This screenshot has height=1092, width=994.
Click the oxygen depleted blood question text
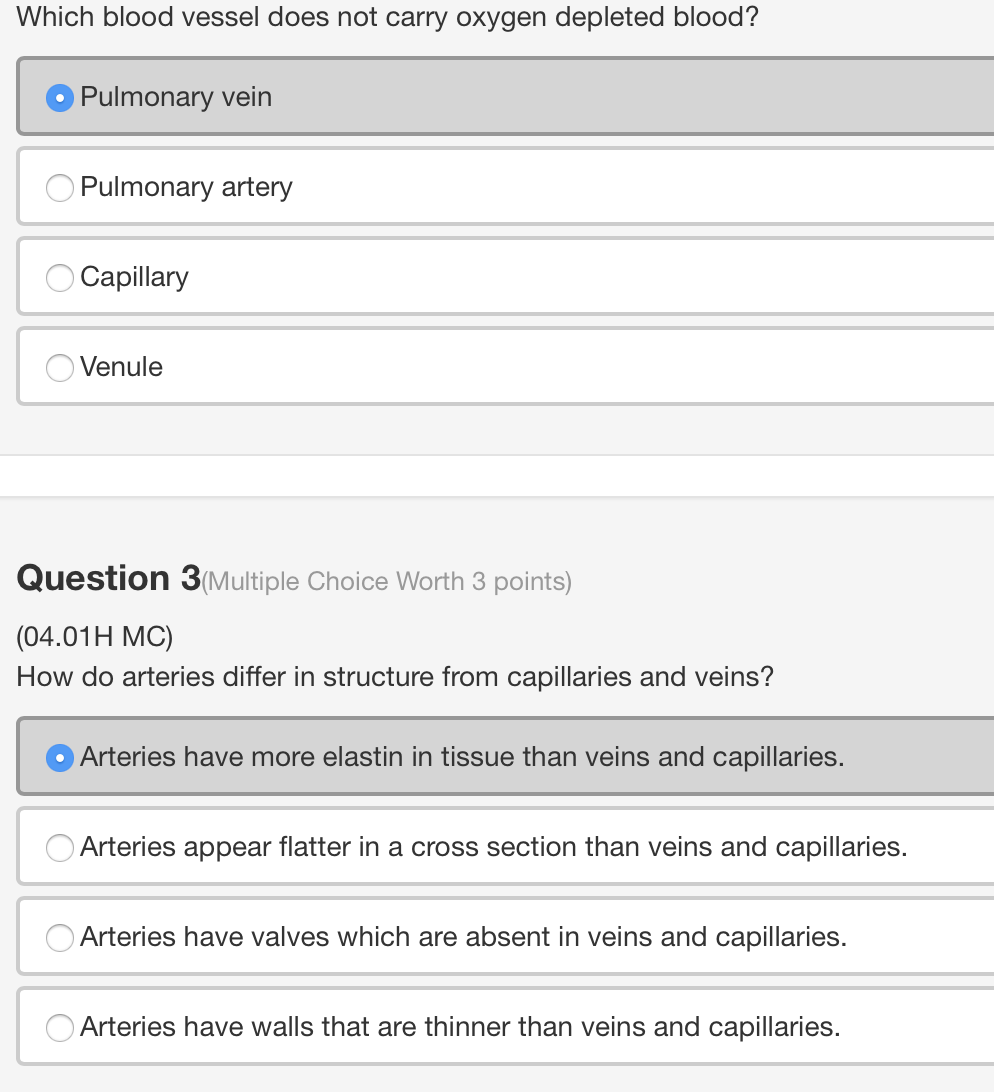(x=387, y=17)
